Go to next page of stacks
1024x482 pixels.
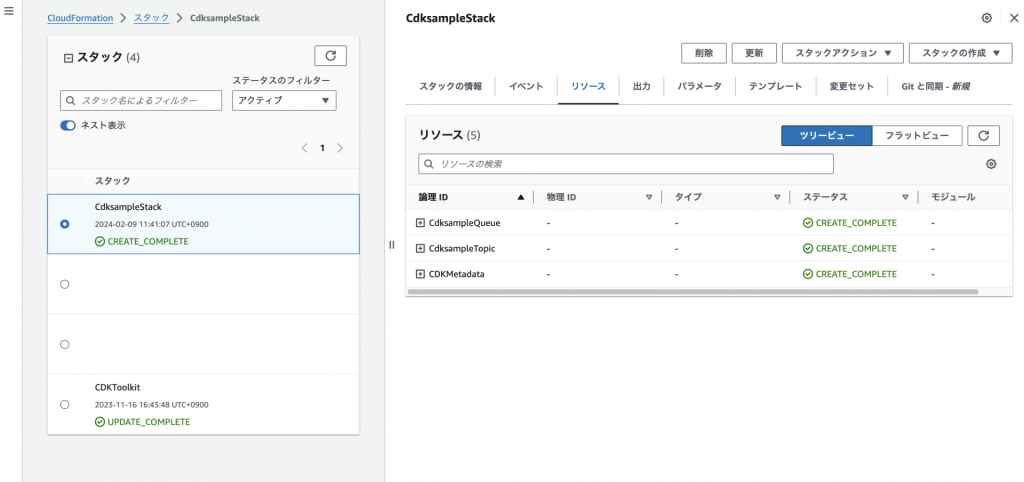coord(340,148)
